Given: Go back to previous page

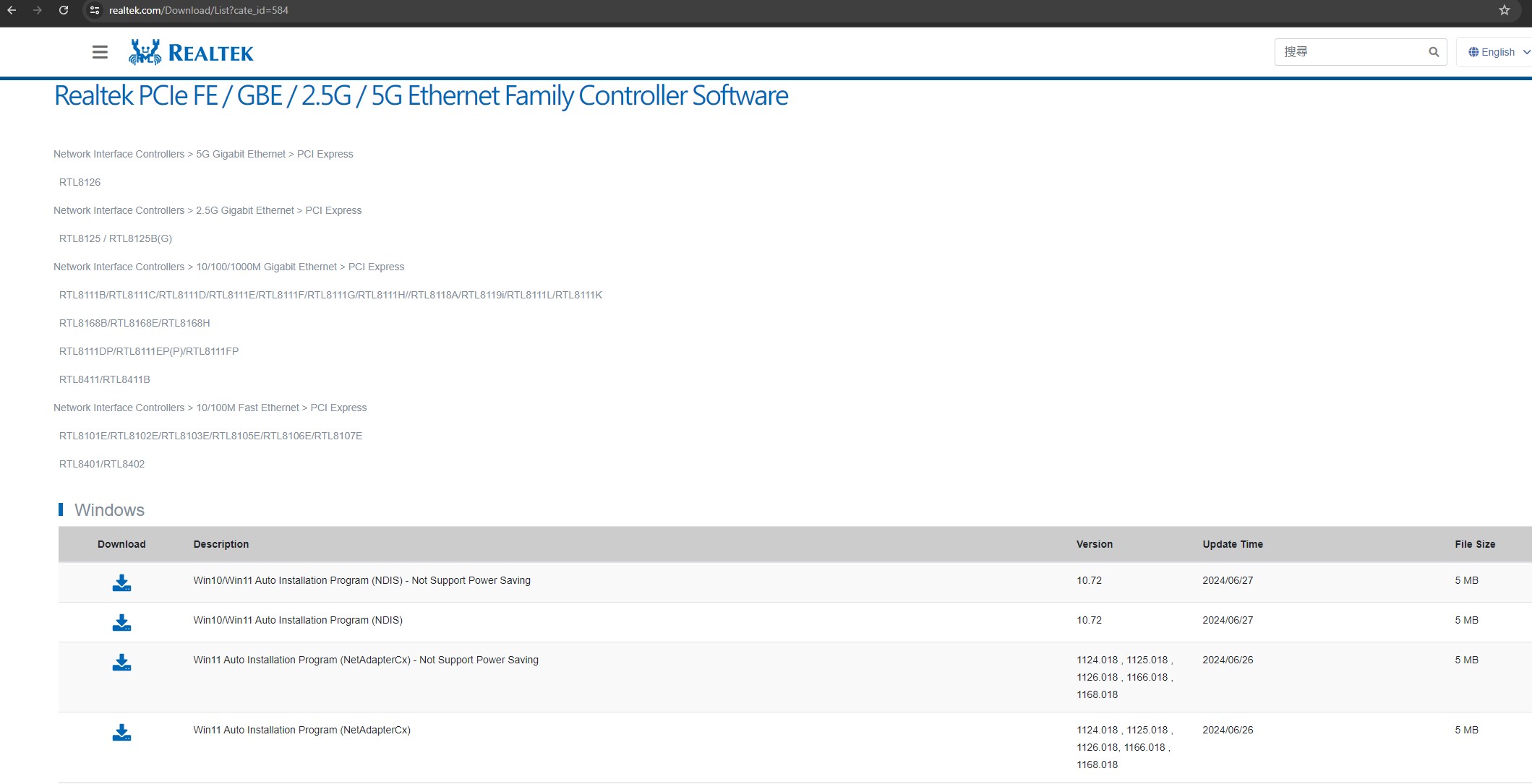Looking at the screenshot, I should coord(12,10).
